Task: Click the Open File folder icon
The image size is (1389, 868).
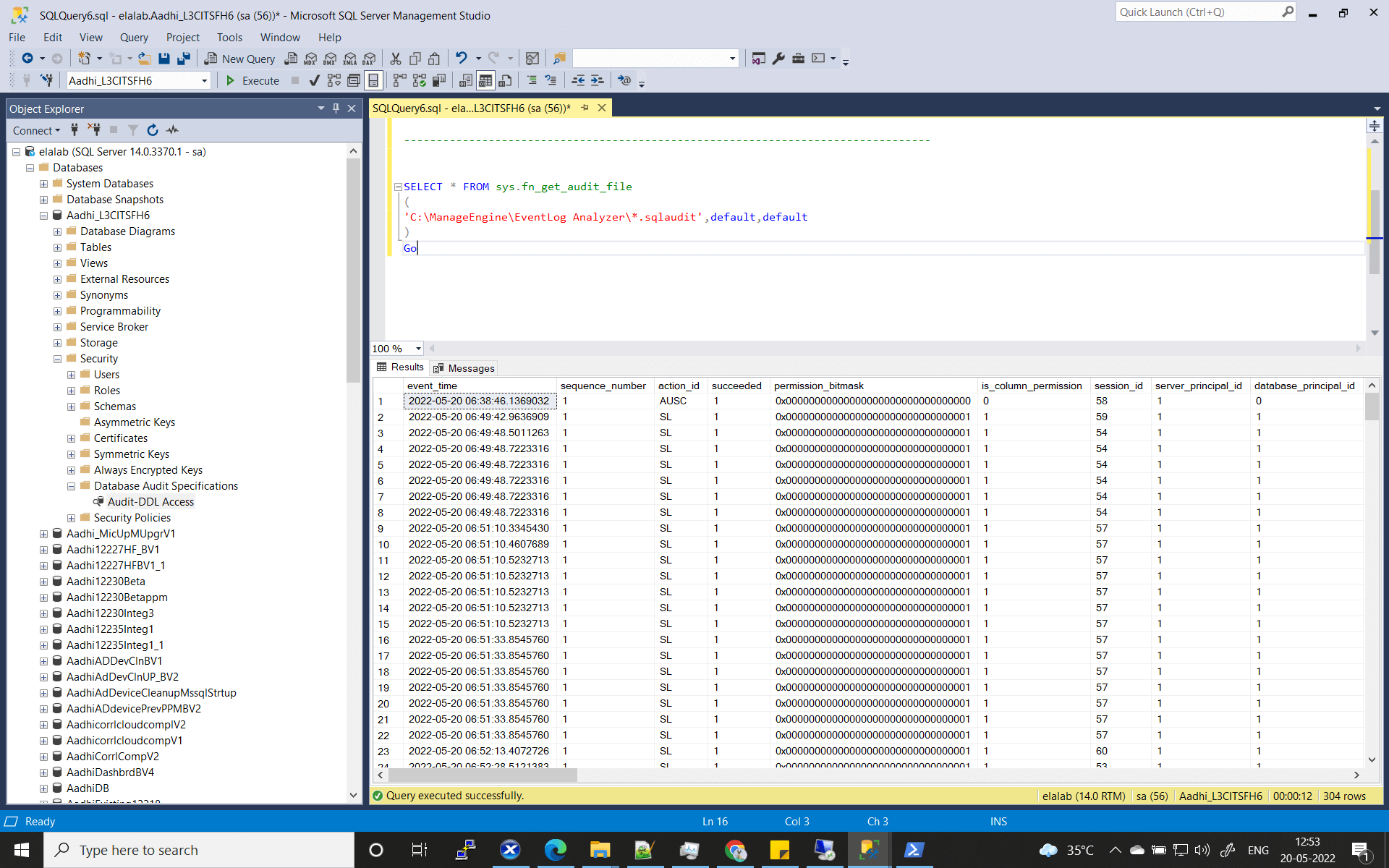Action: 145,59
